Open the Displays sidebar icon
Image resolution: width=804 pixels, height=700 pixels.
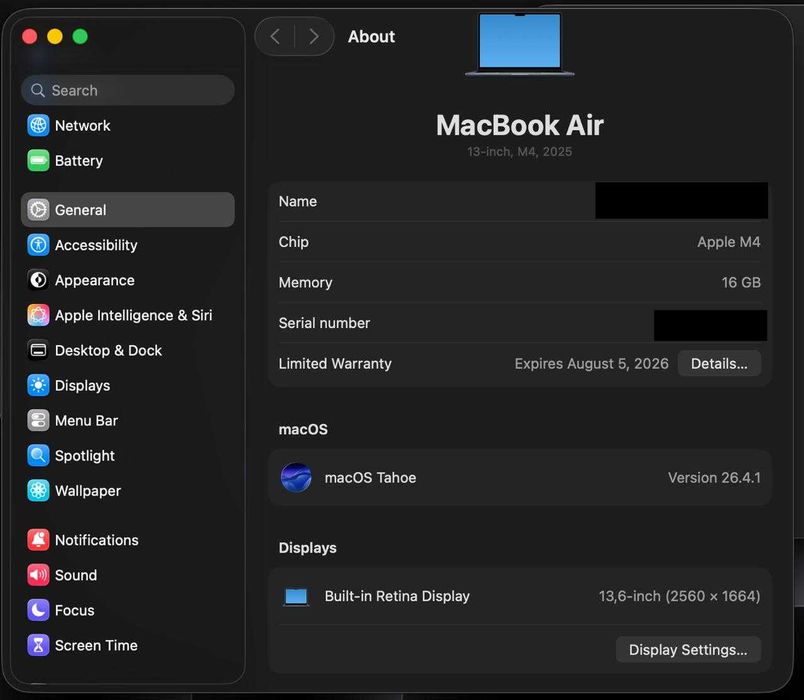38,385
